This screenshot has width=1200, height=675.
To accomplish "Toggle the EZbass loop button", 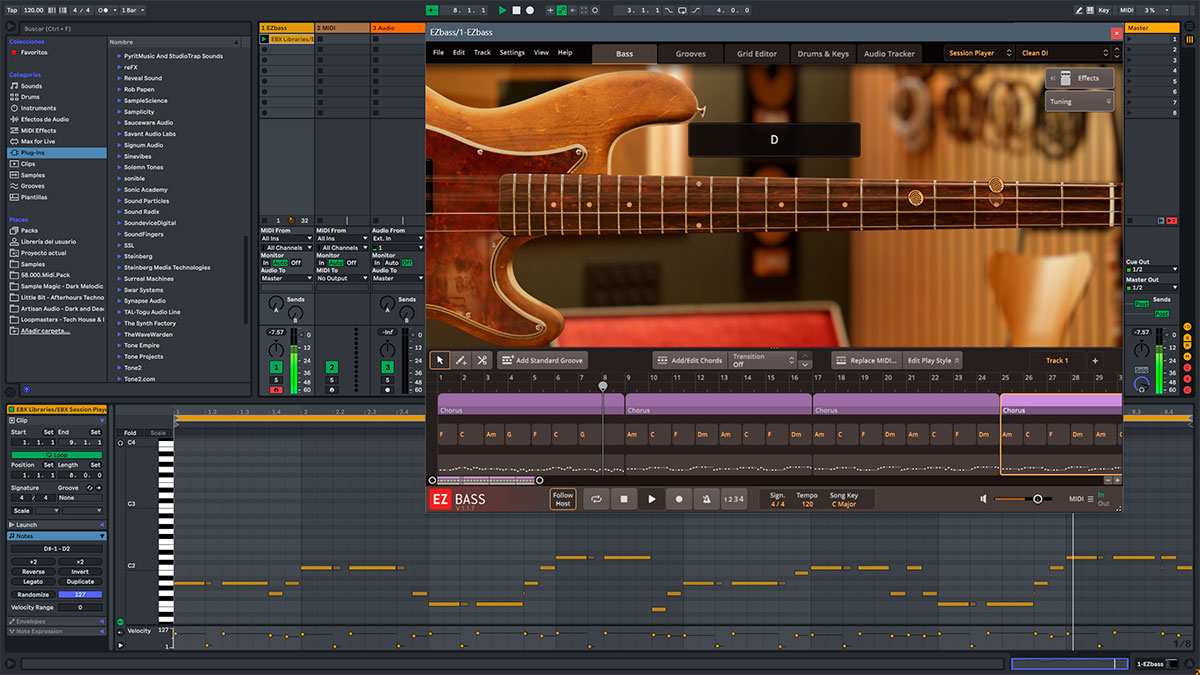I will click(596, 499).
